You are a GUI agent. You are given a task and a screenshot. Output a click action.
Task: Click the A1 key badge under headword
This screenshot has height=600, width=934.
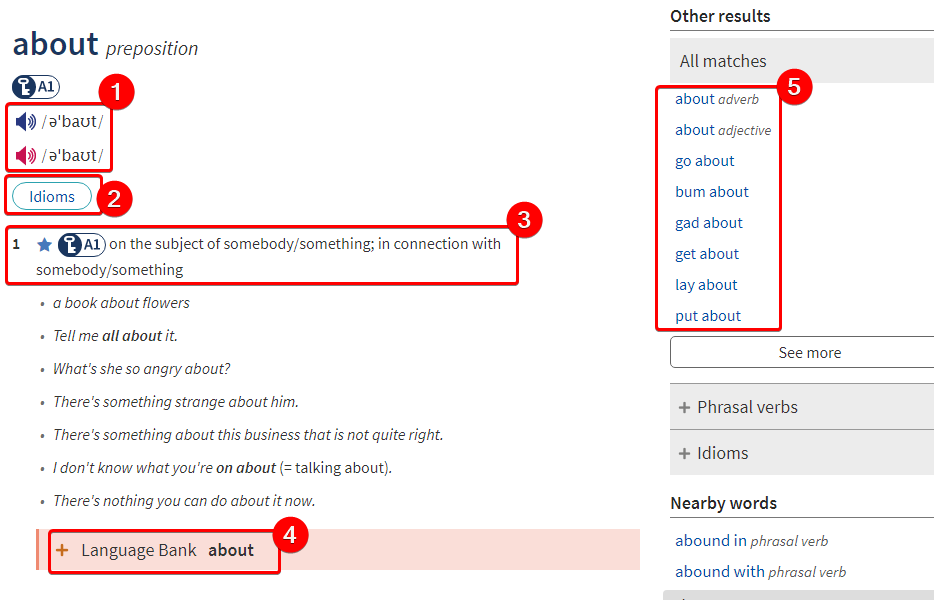pos(36,87)
